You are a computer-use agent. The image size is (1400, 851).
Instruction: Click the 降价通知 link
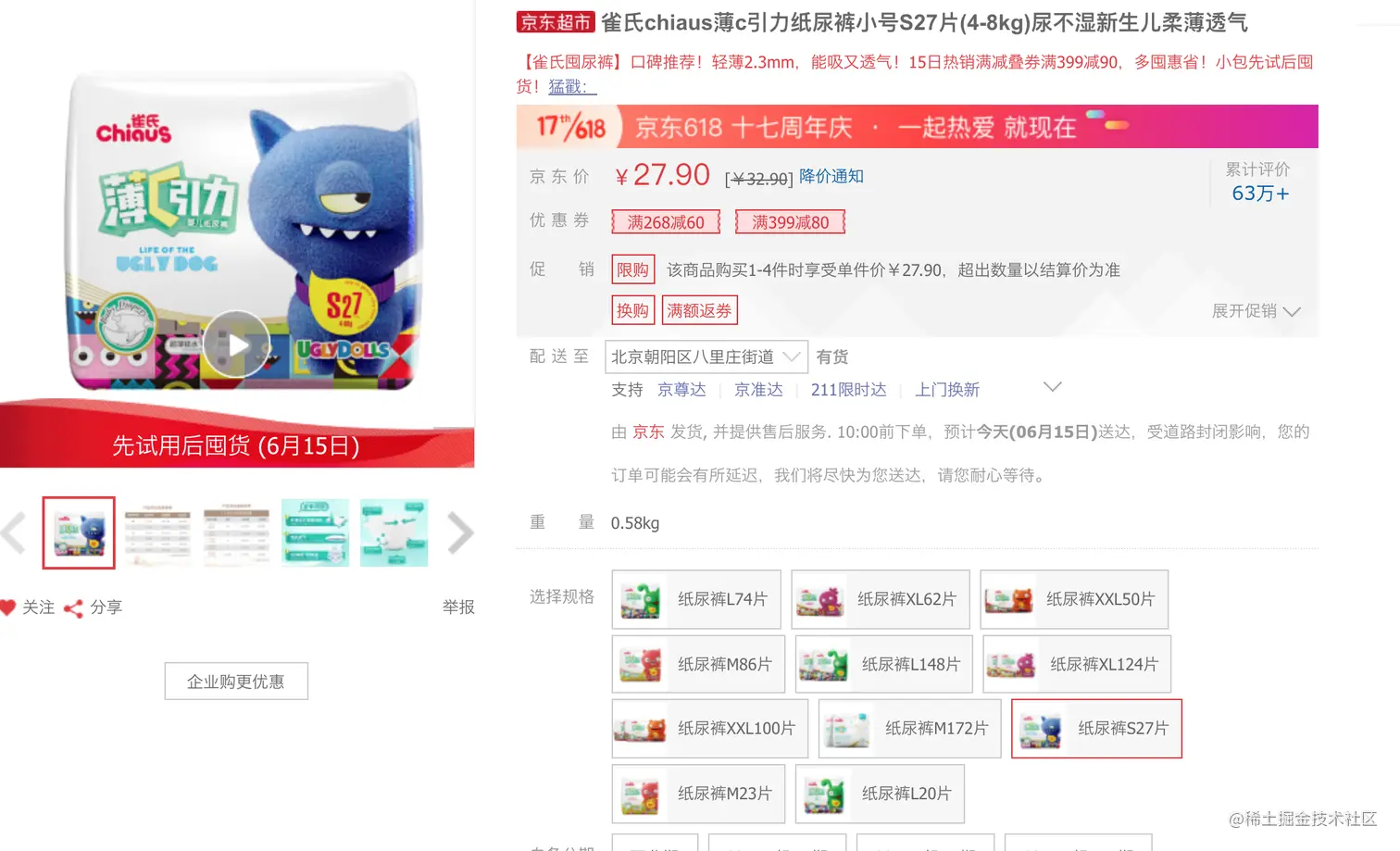click(831, 176)
